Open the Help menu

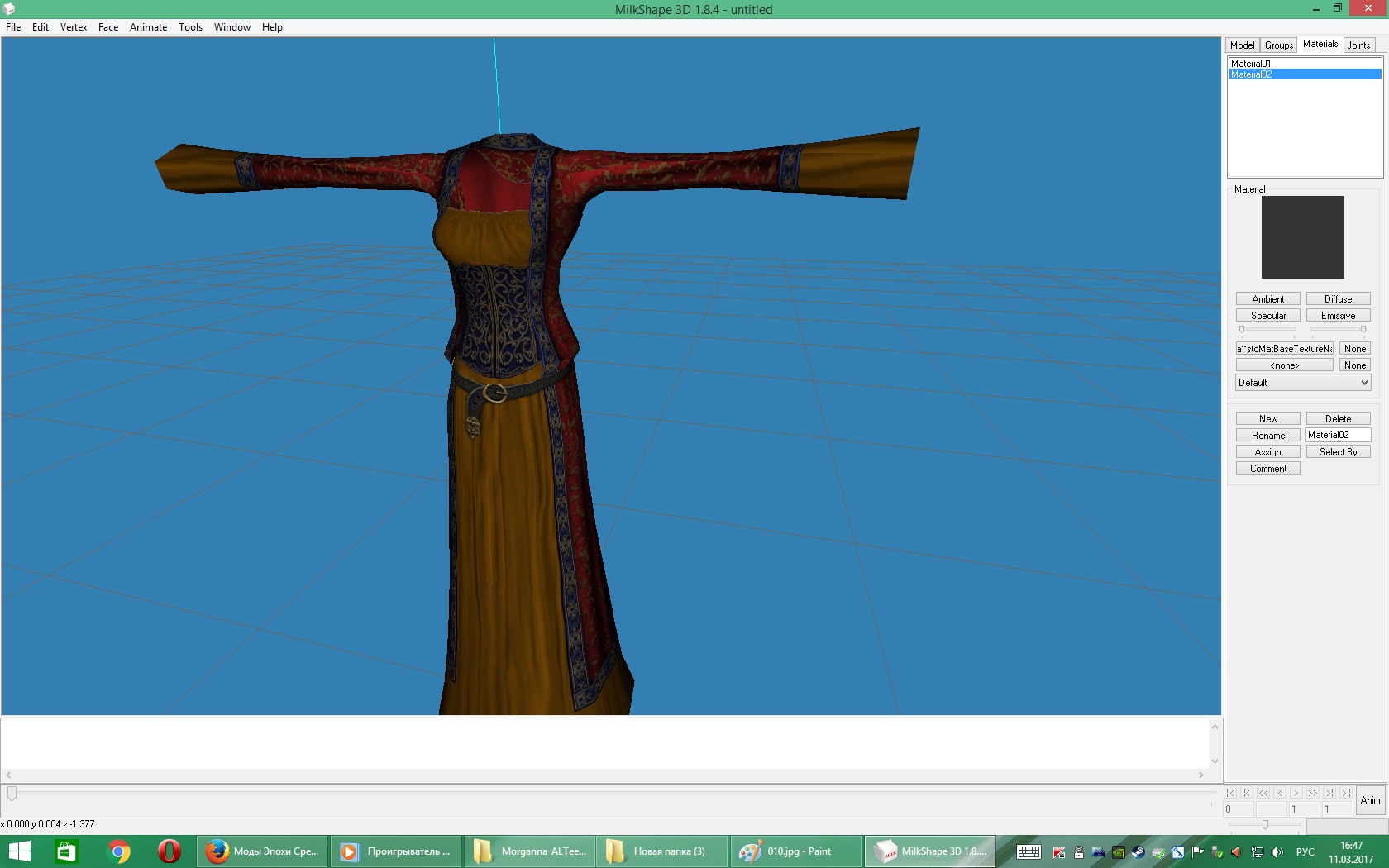pos(273,27)
